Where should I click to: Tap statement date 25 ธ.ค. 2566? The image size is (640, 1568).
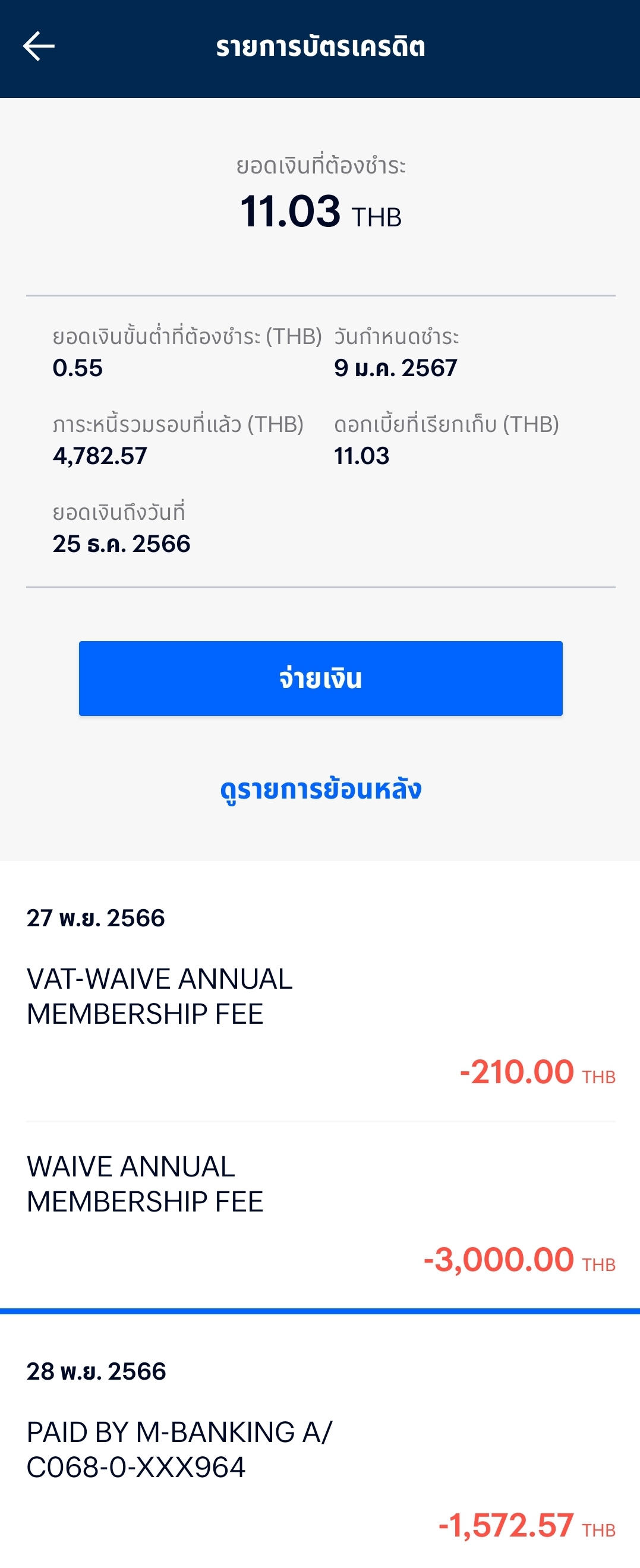click(x=121, y=544)
